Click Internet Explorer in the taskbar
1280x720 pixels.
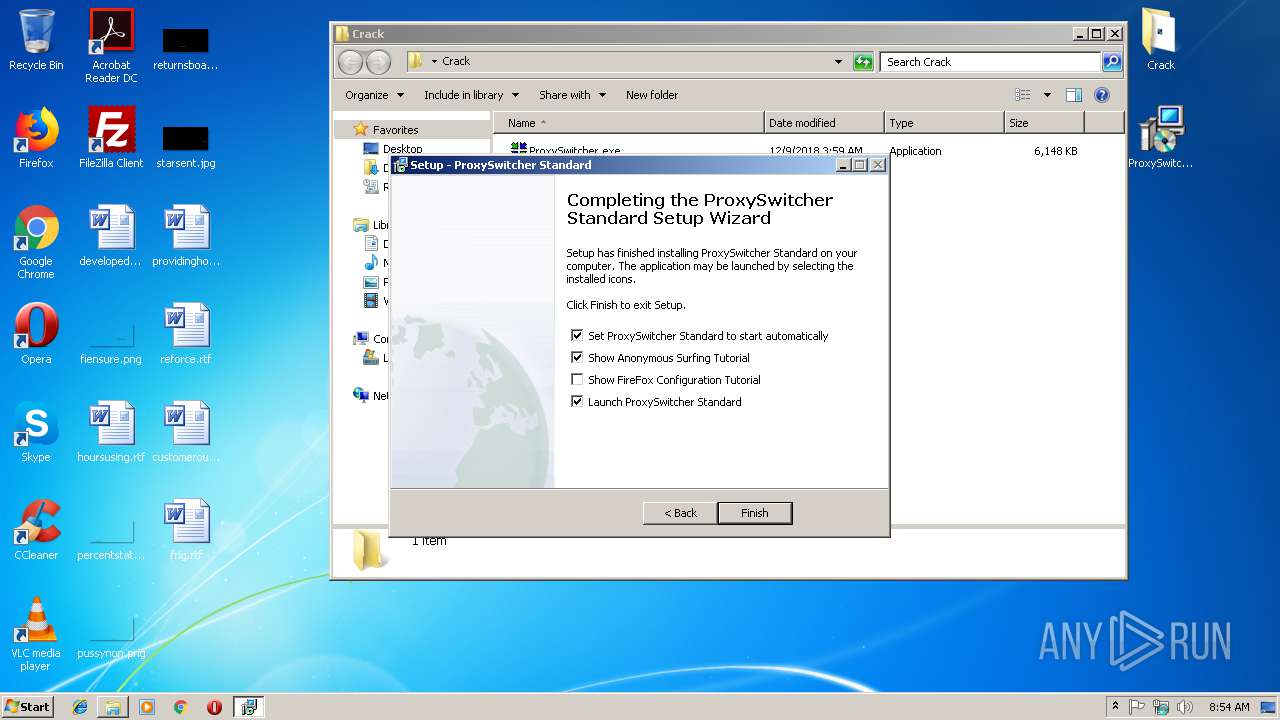tap(80, 707)
